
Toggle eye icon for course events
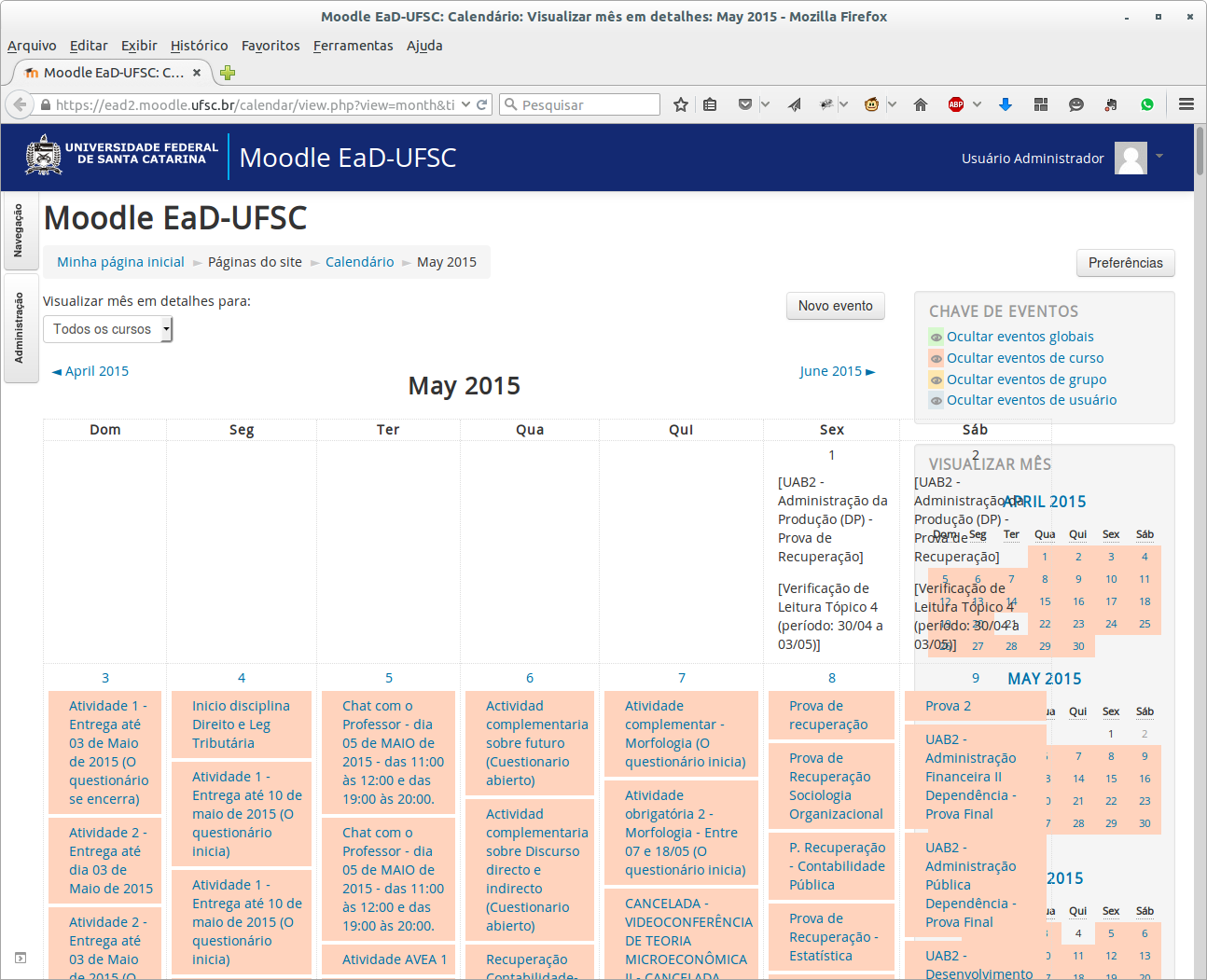tap(936, 358)
